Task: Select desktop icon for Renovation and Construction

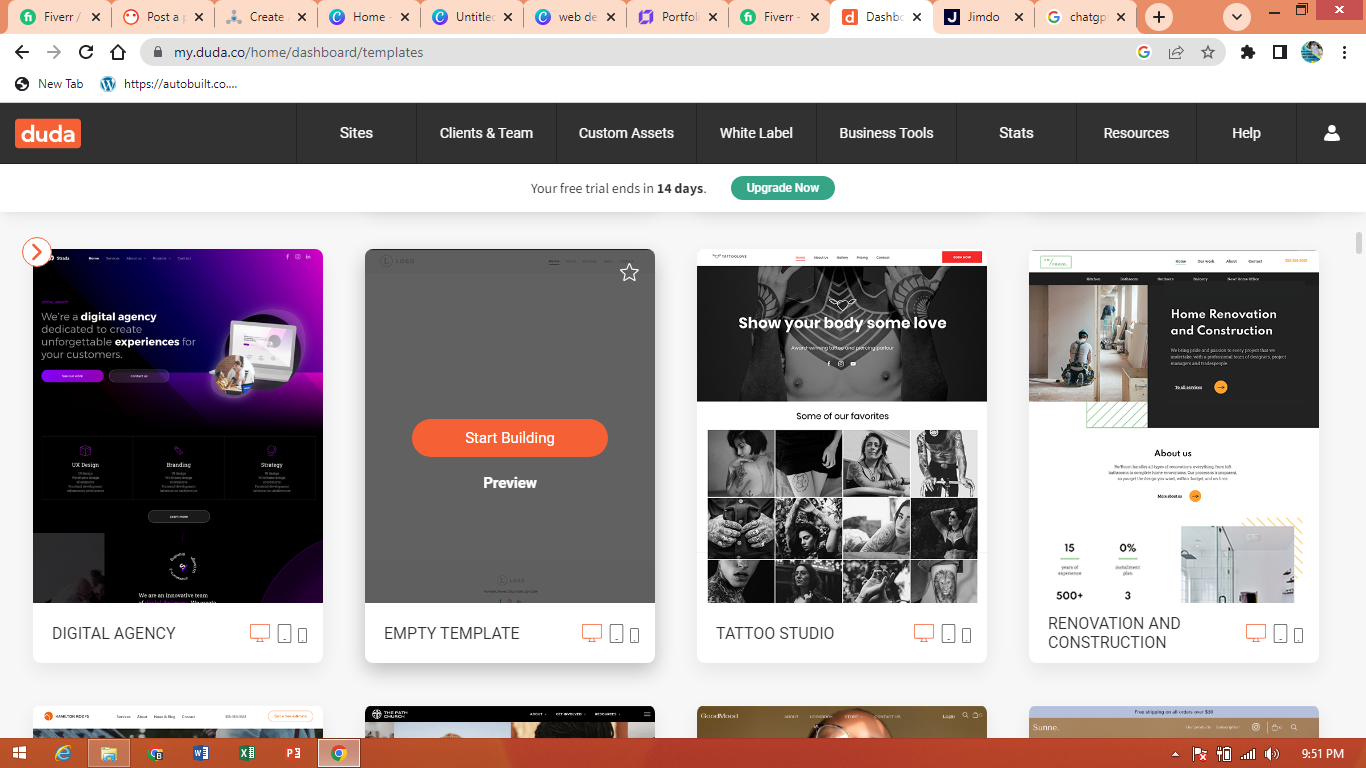Action: (x=1256, y=633)
